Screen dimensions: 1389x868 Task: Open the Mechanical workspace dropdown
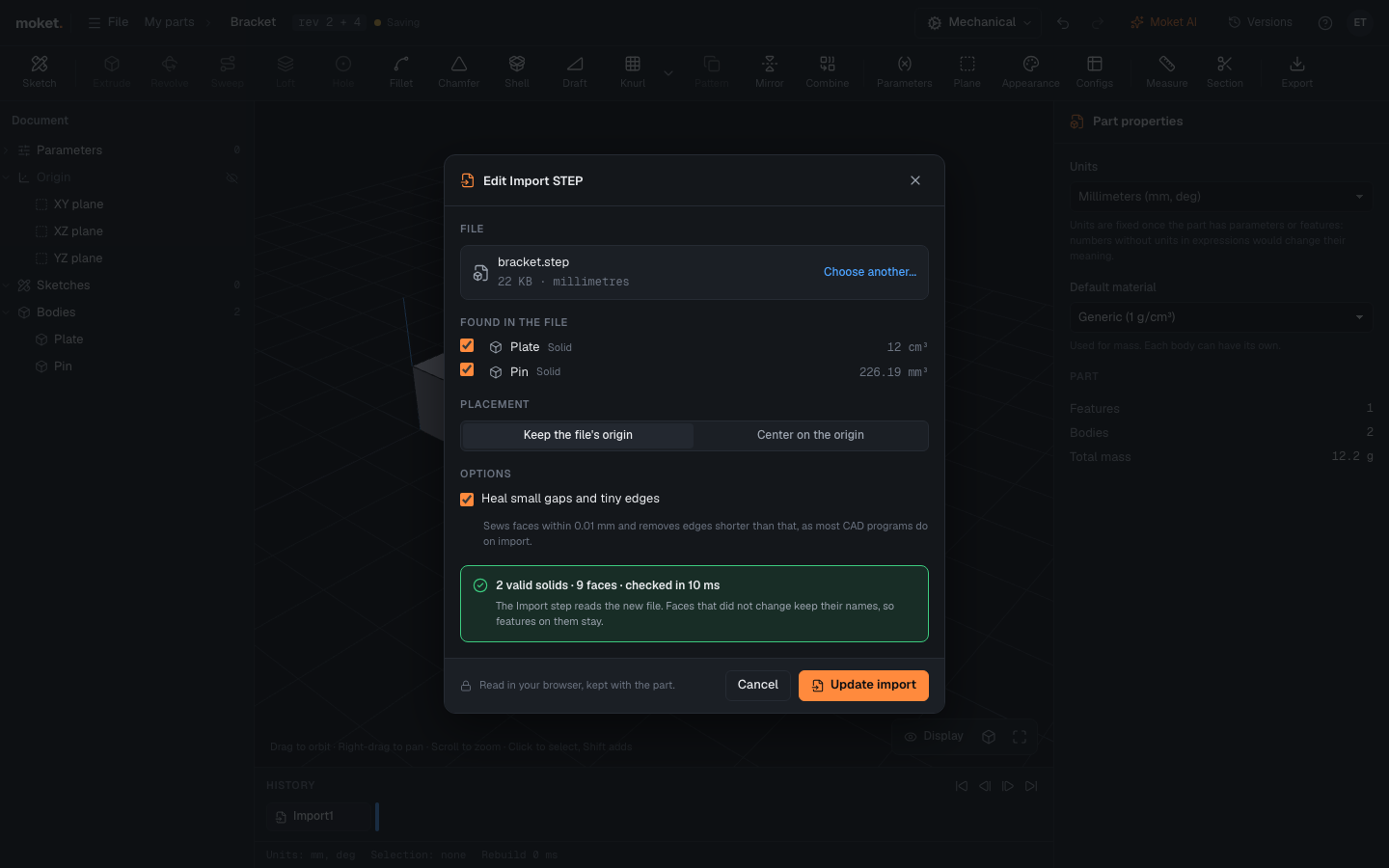(x=980, y=22)
